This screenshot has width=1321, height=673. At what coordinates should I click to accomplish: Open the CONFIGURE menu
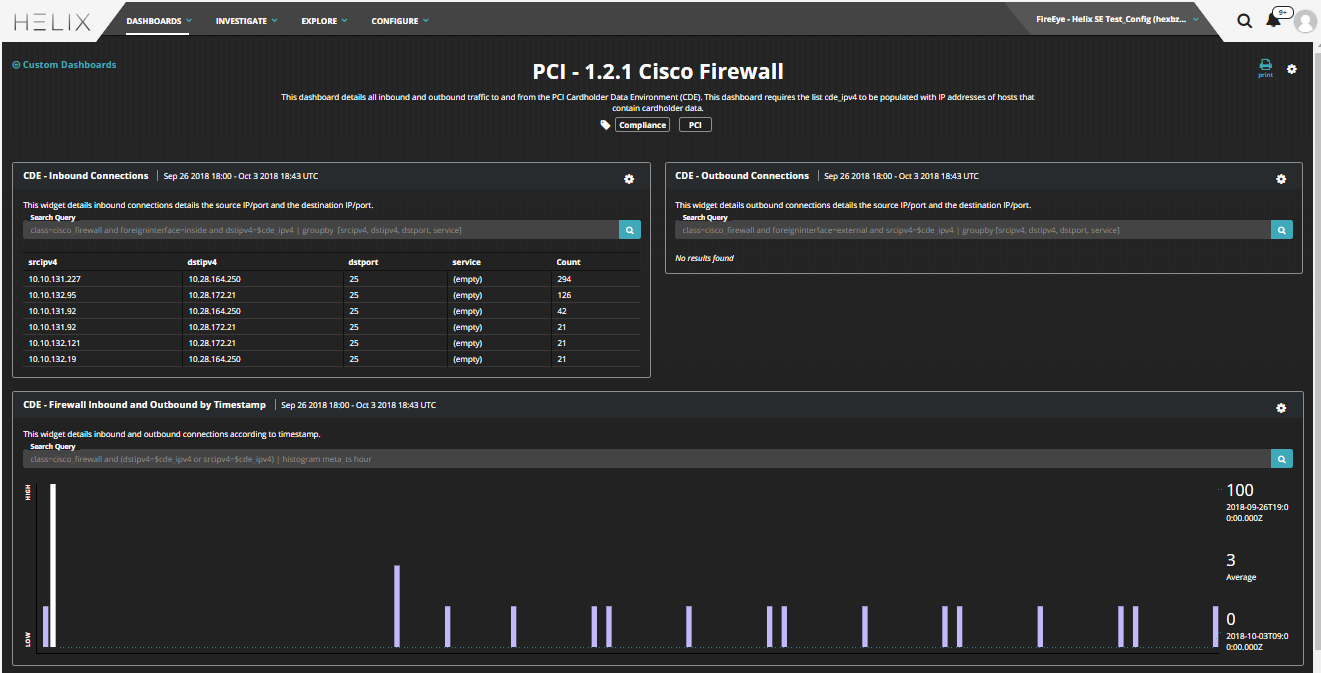pos(400,21)
